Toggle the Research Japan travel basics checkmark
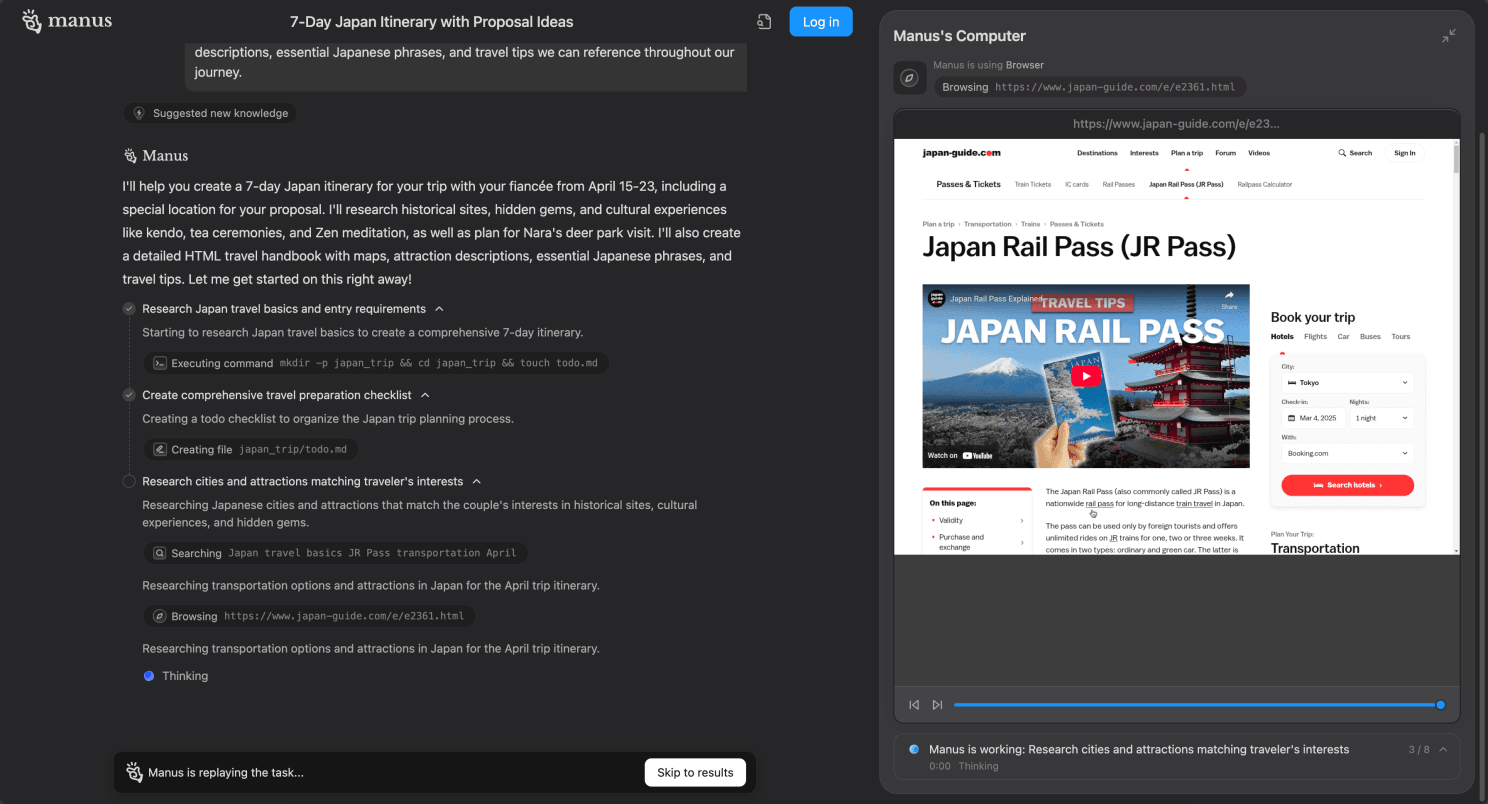 [x=129, y=309]
